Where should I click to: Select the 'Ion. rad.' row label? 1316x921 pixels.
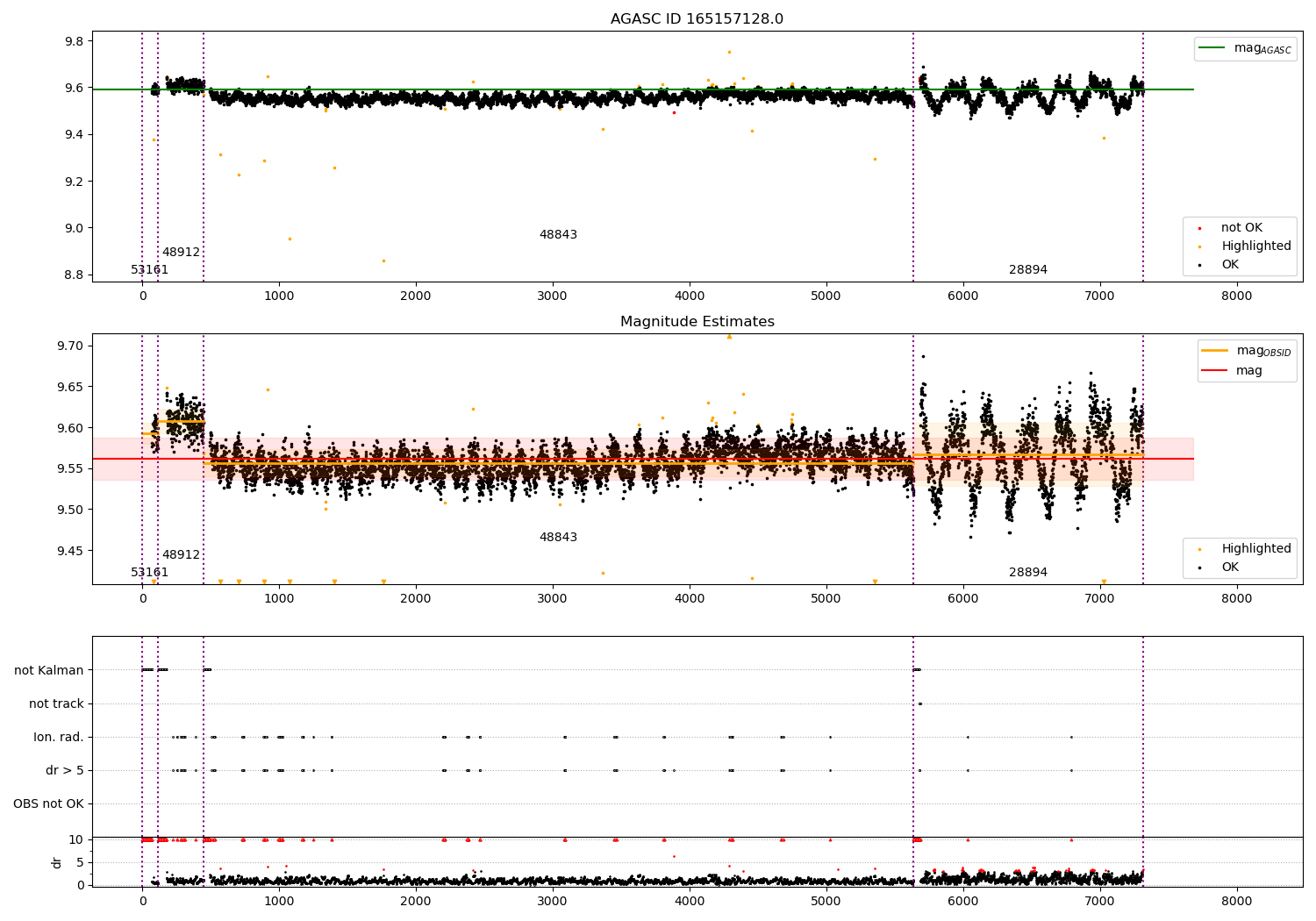coord(59,737)
